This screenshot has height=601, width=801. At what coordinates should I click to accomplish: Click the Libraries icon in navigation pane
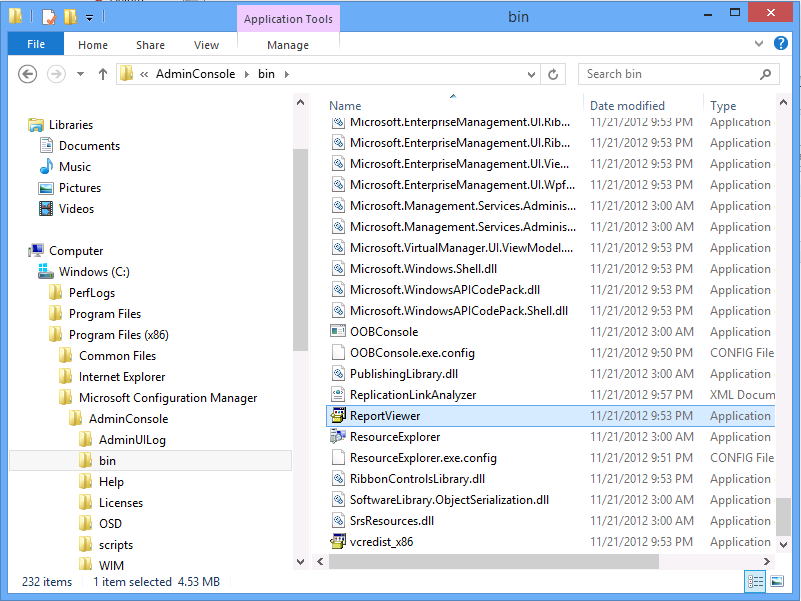coord(36,125)
